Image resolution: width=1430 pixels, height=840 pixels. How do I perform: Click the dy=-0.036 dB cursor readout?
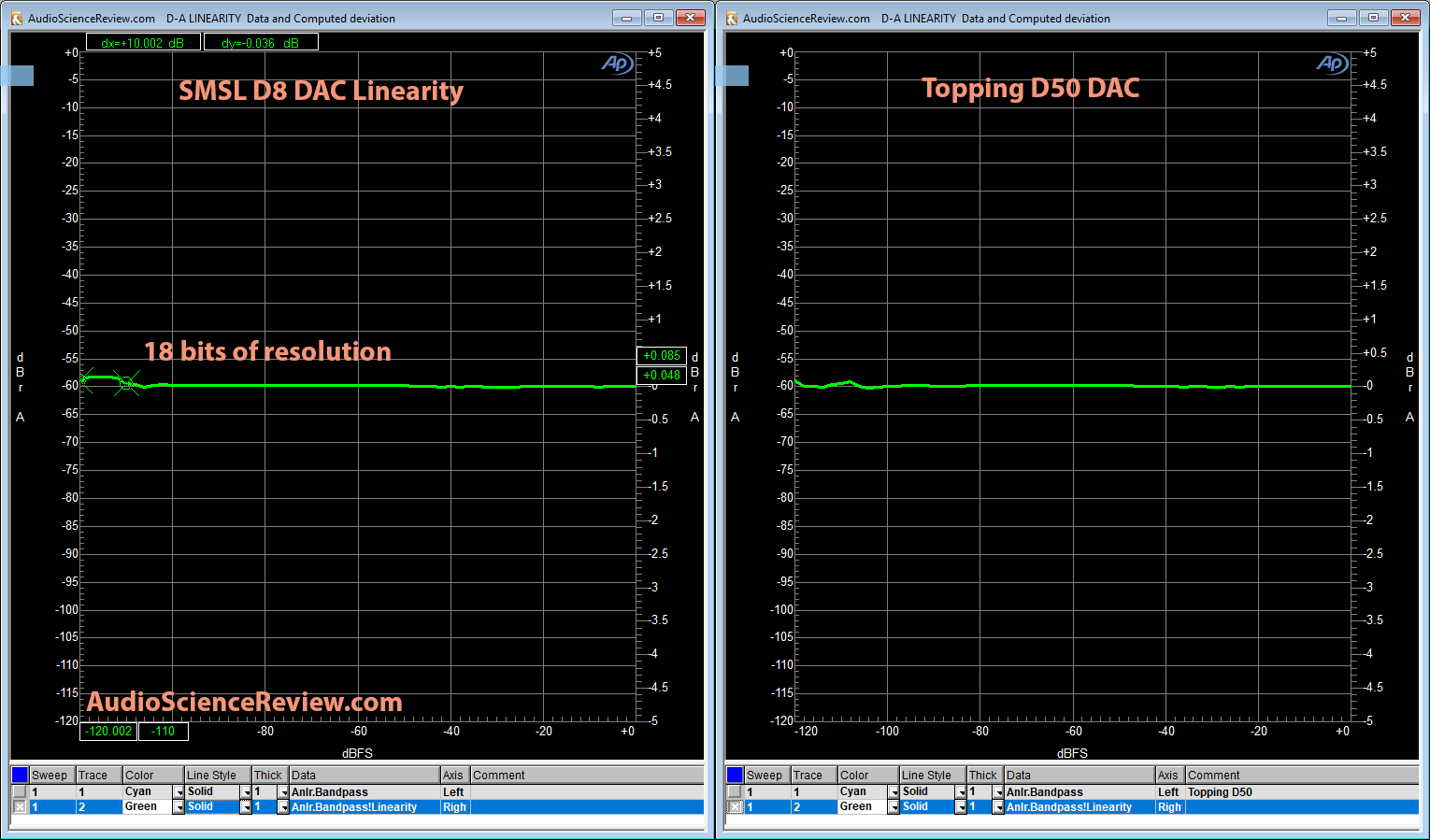261,42
